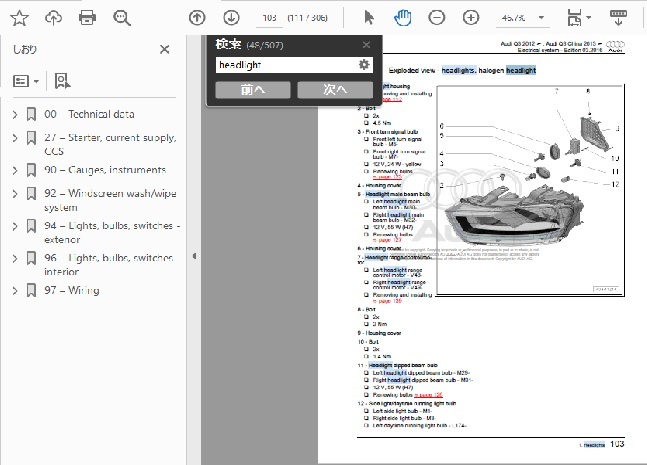The width and height of the screenshot is (647, 465).
Task: Expand the 92 Windscreen wash/wipe bookmark
Action: point(15,194)
